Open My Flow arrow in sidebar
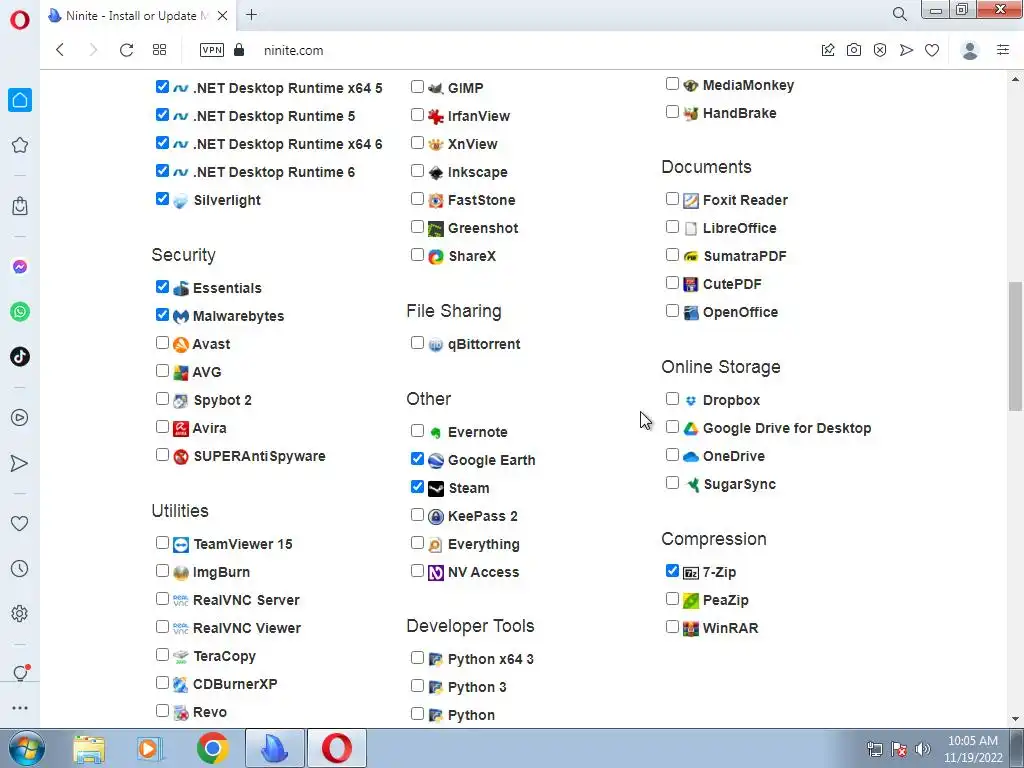 click(20, 463)
